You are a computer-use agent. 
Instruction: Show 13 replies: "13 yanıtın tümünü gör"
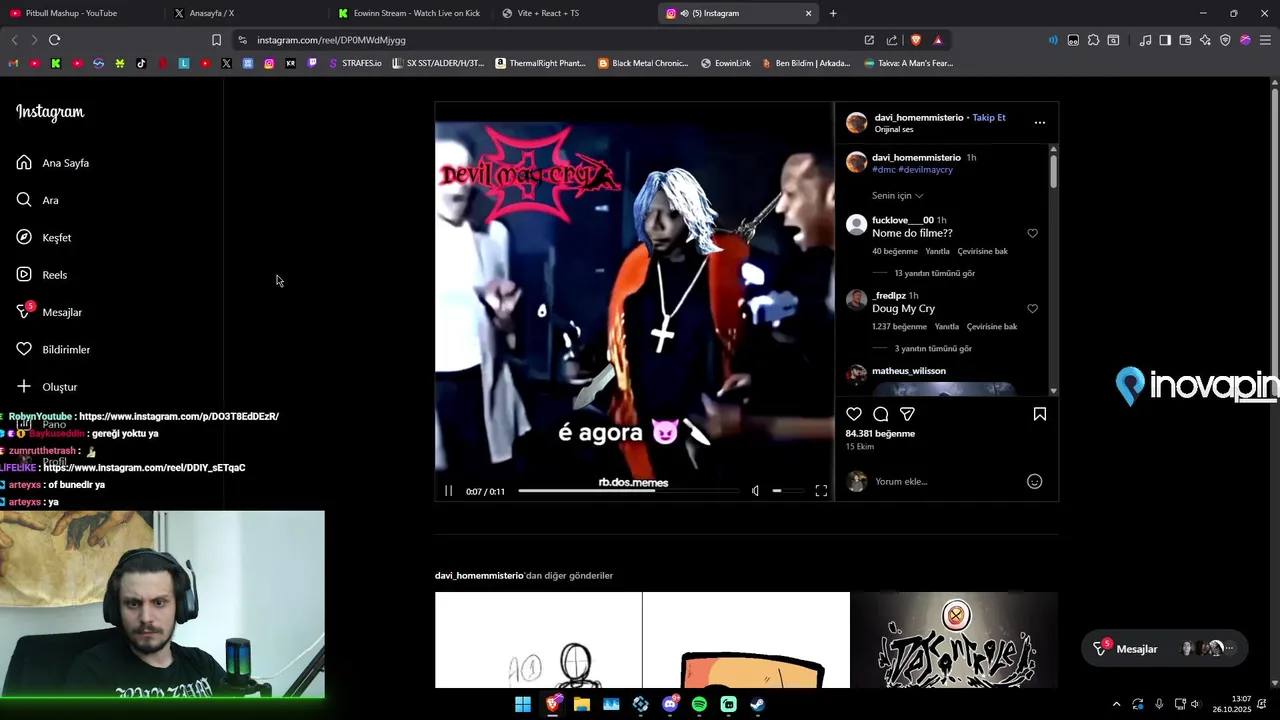point(934,273)
